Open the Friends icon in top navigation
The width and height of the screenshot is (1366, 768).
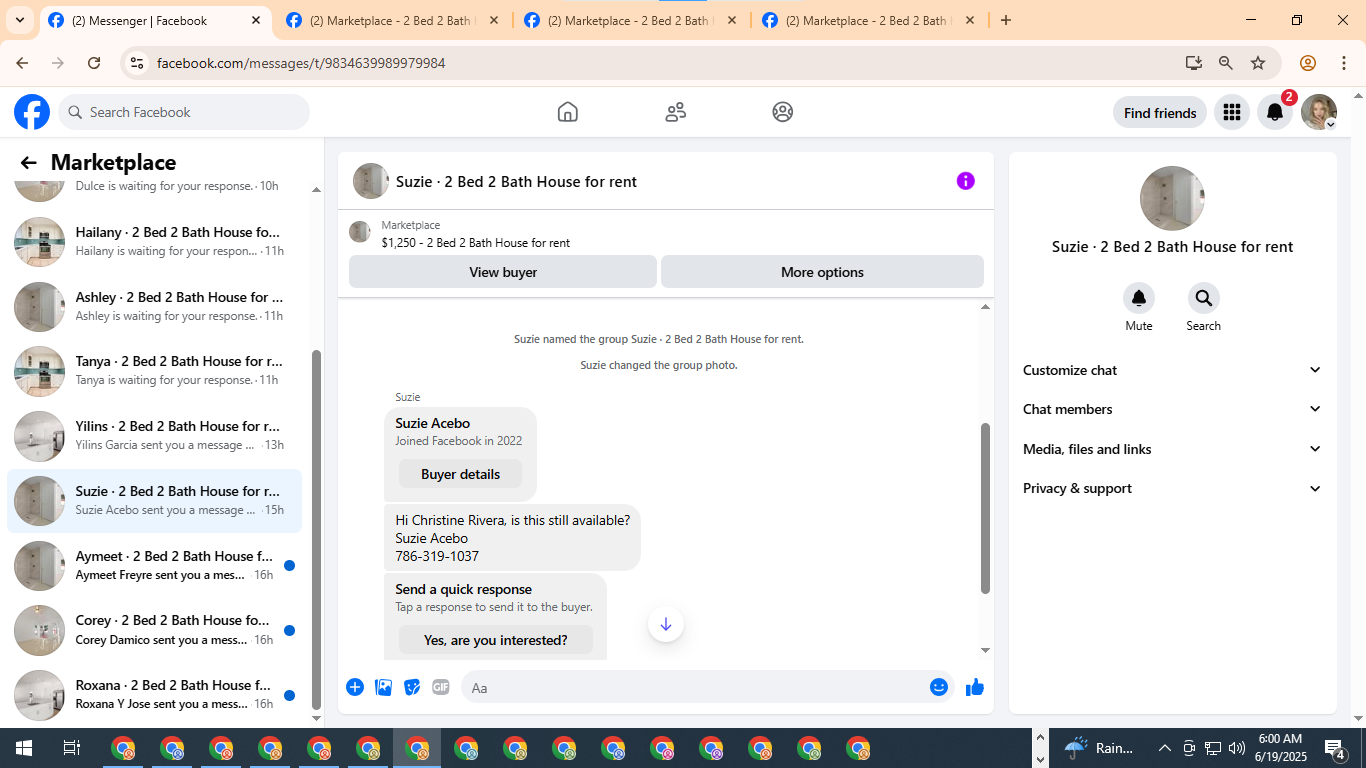point(676,112)
